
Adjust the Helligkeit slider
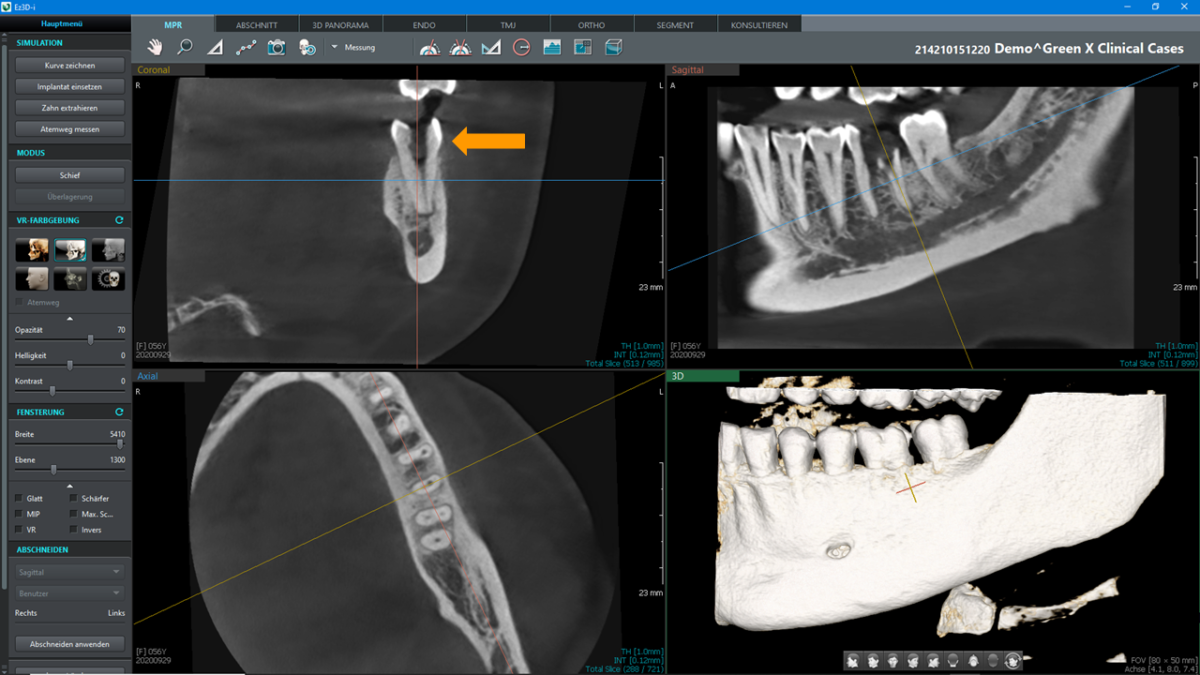click(70, 365)
